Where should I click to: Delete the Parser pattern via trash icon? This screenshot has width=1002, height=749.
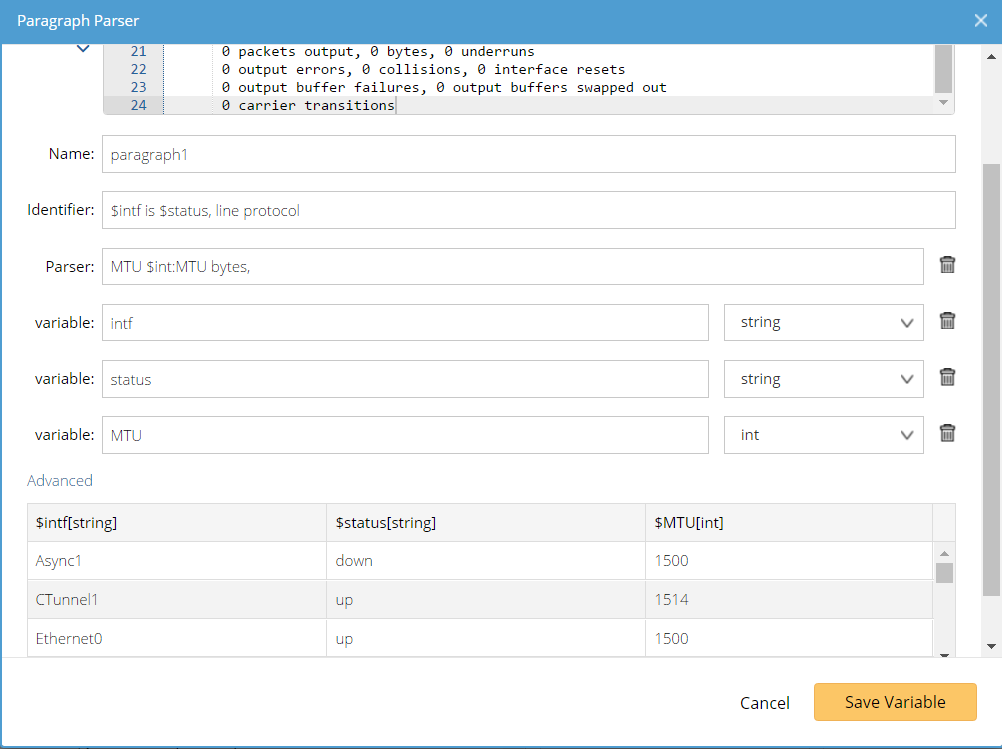947,264
